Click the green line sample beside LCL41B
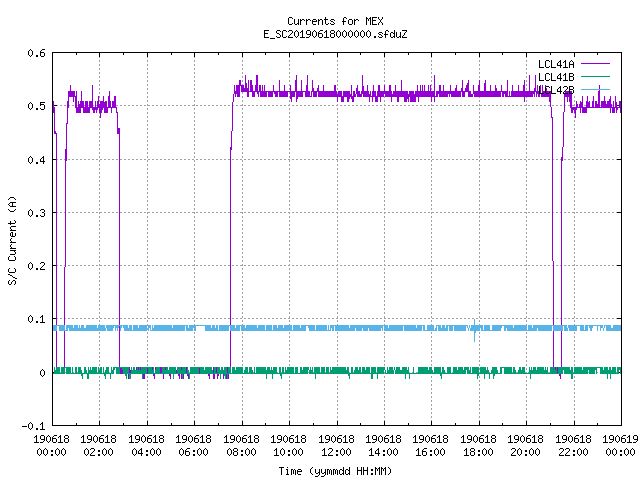This screenshot has width=640, height=480. pos(595,76)
